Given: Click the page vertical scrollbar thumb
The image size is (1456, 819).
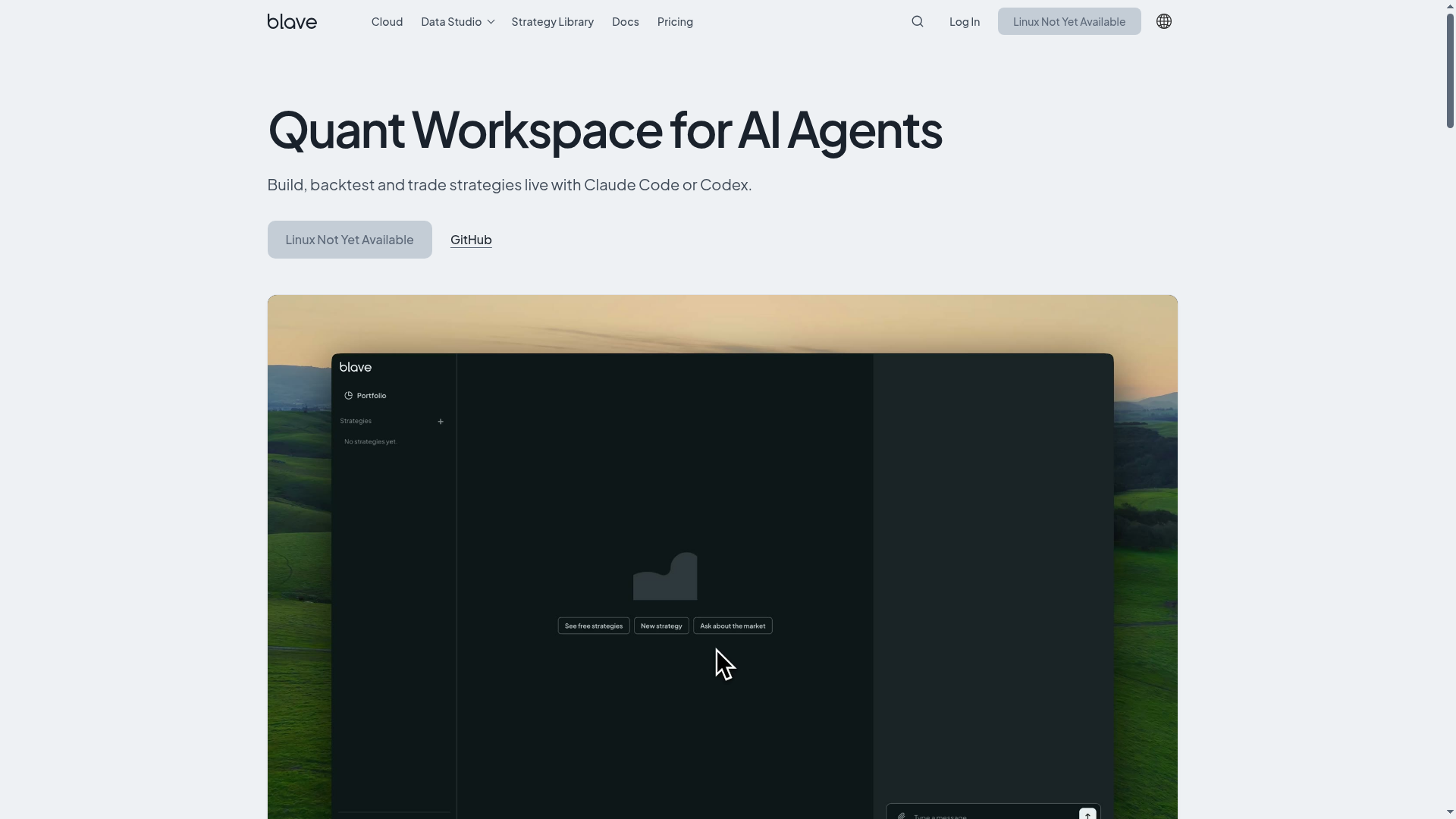Looking at the screenshot, I should tap(1450, 70).
